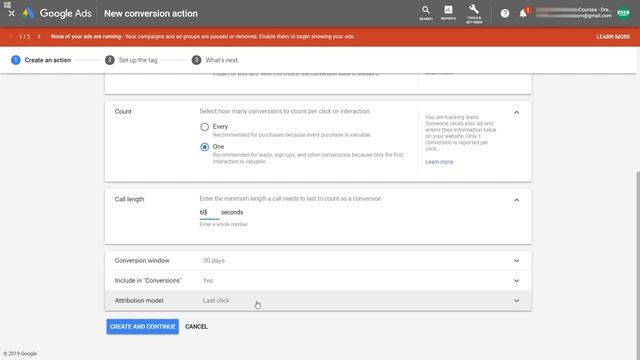Open the Reports icon
Viewport: 640px width, 360px height.
(x=448, y=13)
